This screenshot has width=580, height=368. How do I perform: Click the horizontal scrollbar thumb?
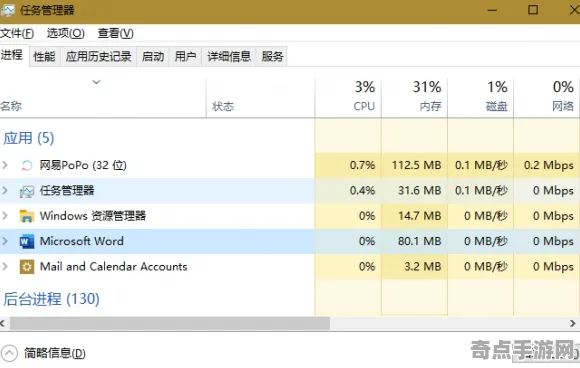click(170, 324)
